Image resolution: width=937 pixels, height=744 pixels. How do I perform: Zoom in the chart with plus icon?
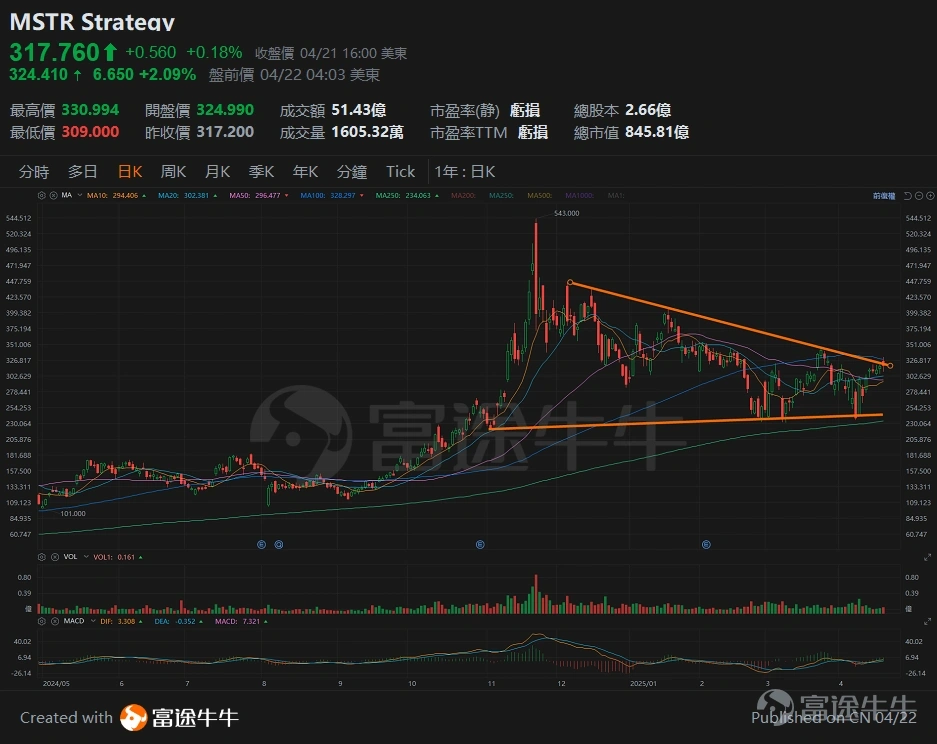coord(930,195)
